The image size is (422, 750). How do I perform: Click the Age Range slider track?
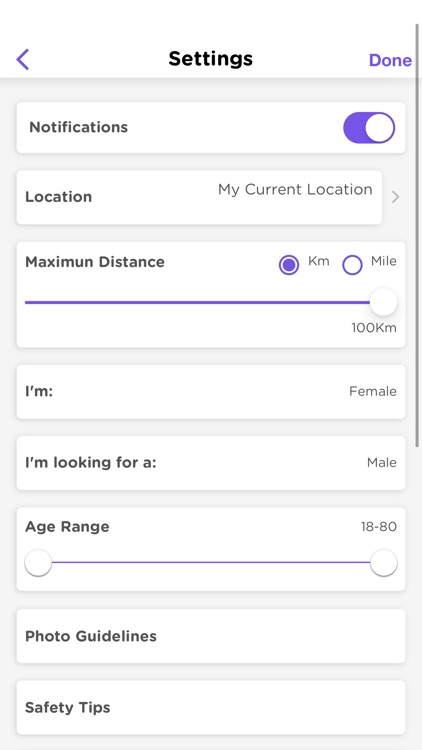point(211,562)
